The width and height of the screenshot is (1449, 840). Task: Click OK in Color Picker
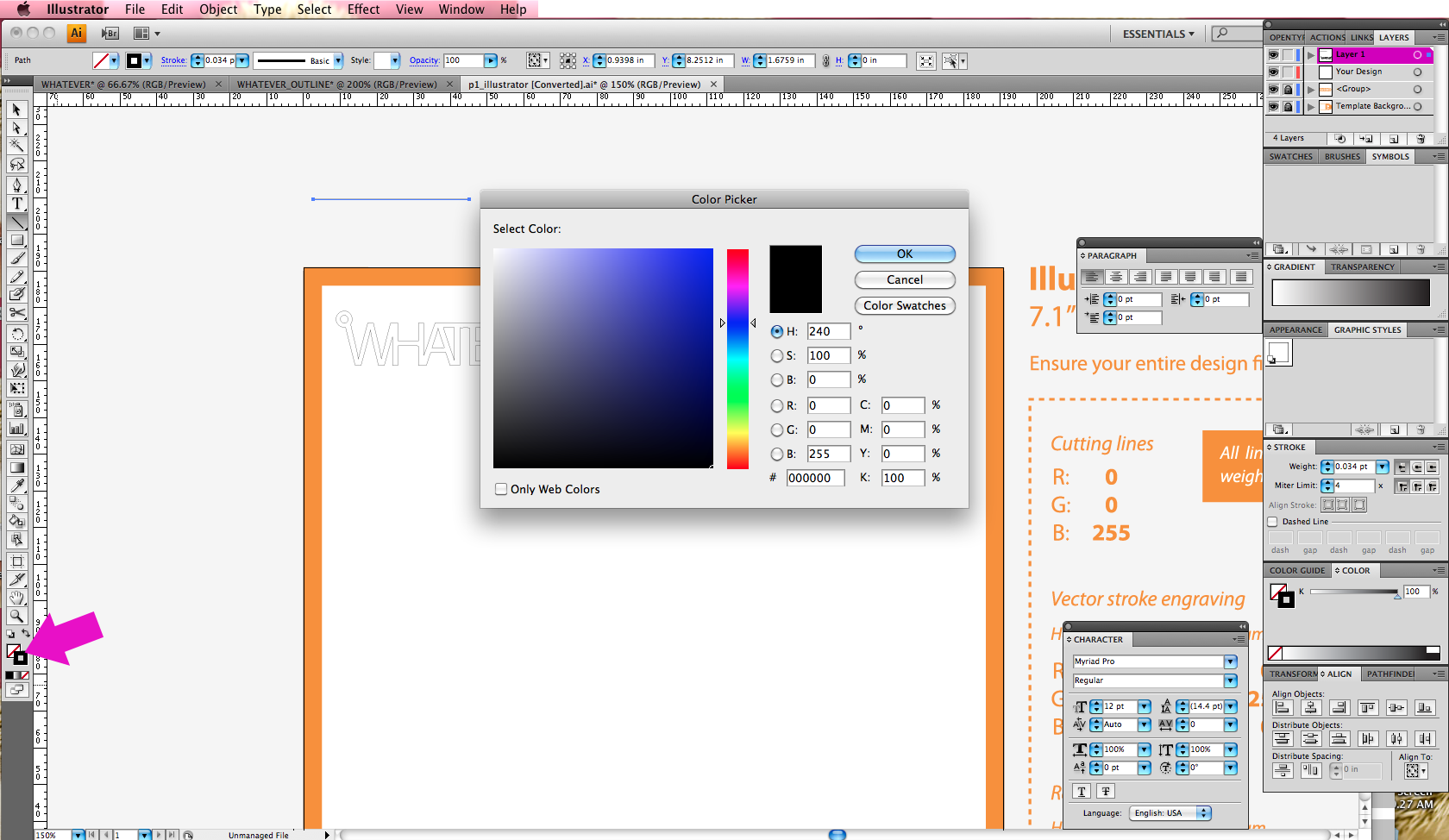(905, 254)
